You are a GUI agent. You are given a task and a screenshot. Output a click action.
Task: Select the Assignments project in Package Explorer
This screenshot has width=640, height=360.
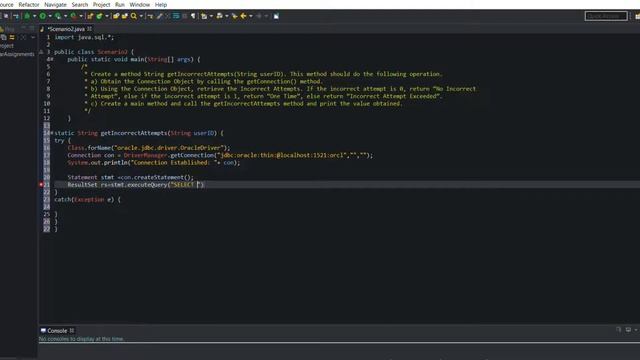coord(17,54)
